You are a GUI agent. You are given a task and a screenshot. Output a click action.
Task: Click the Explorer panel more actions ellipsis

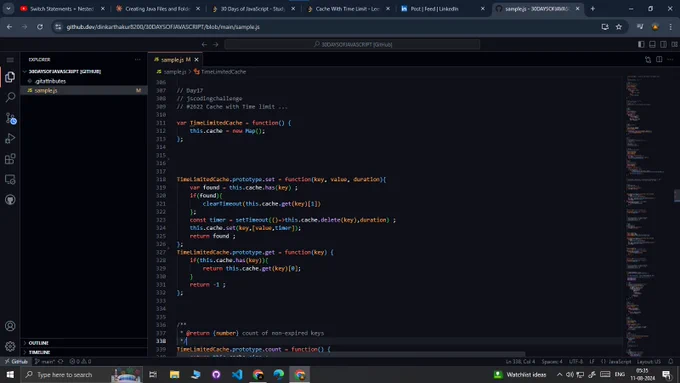tap(137, 59)
